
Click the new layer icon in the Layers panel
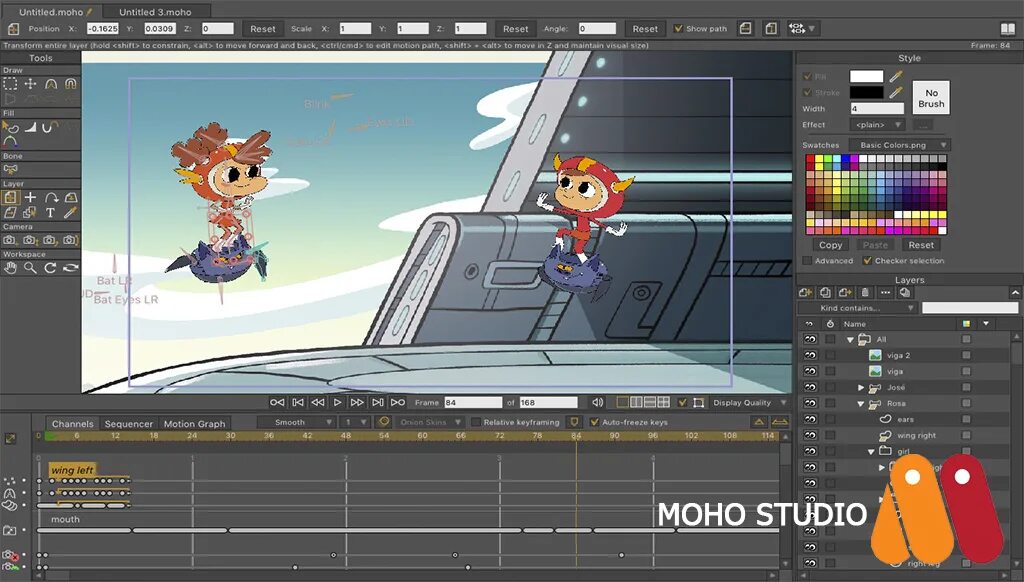805,293
